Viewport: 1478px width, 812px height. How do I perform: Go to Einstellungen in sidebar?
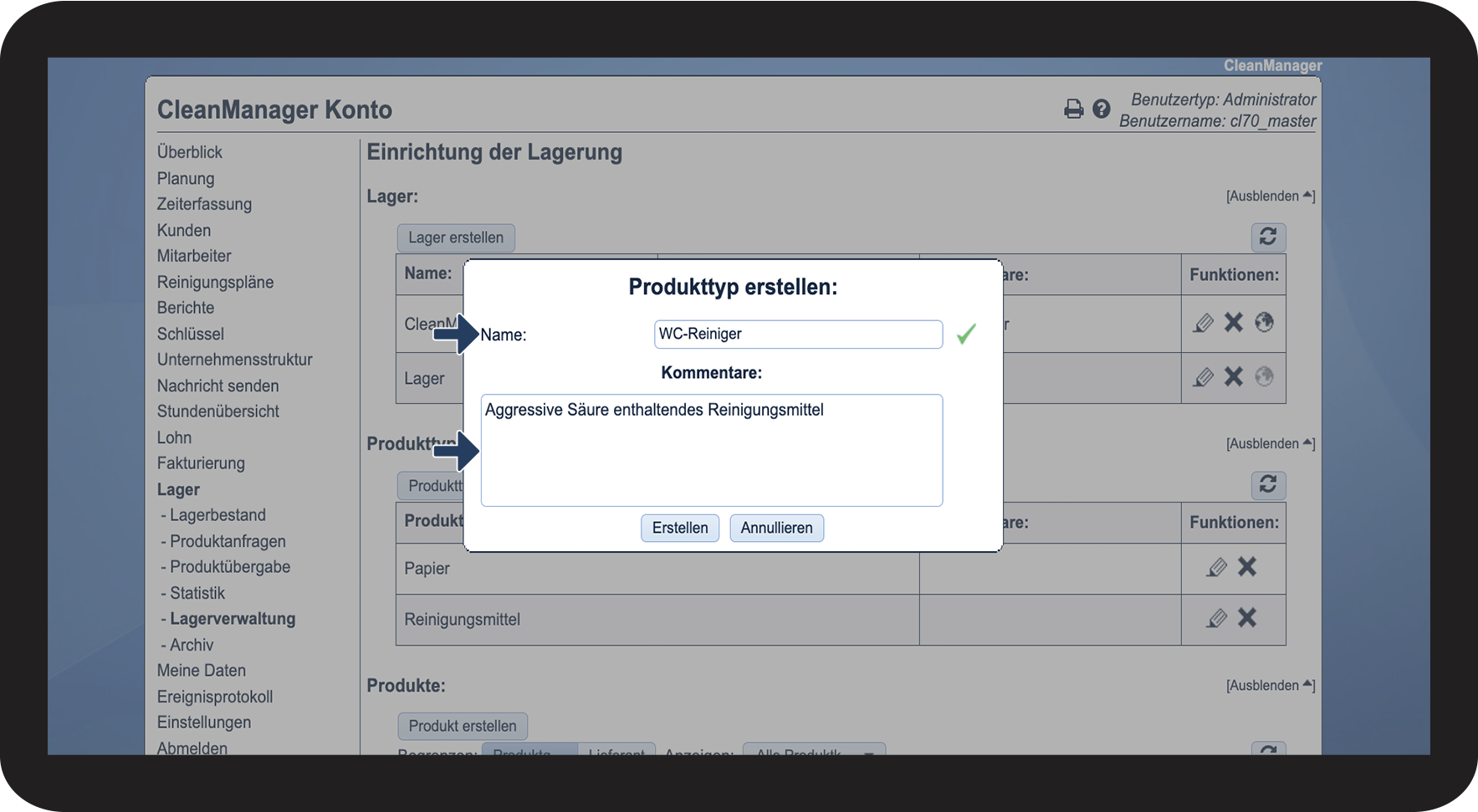204,723
